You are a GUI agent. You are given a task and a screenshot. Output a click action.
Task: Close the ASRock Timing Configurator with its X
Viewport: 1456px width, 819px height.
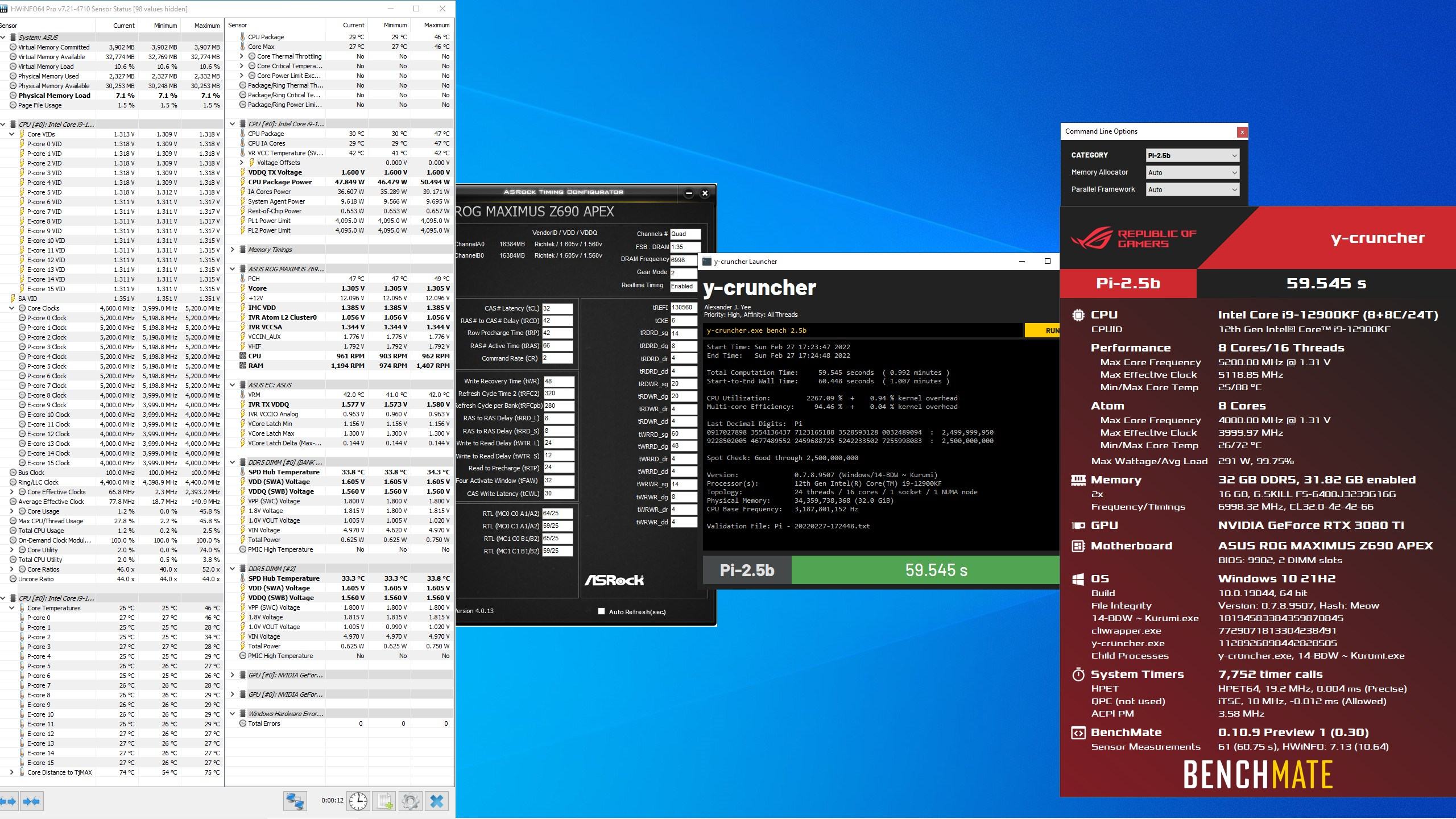[705, 193]
